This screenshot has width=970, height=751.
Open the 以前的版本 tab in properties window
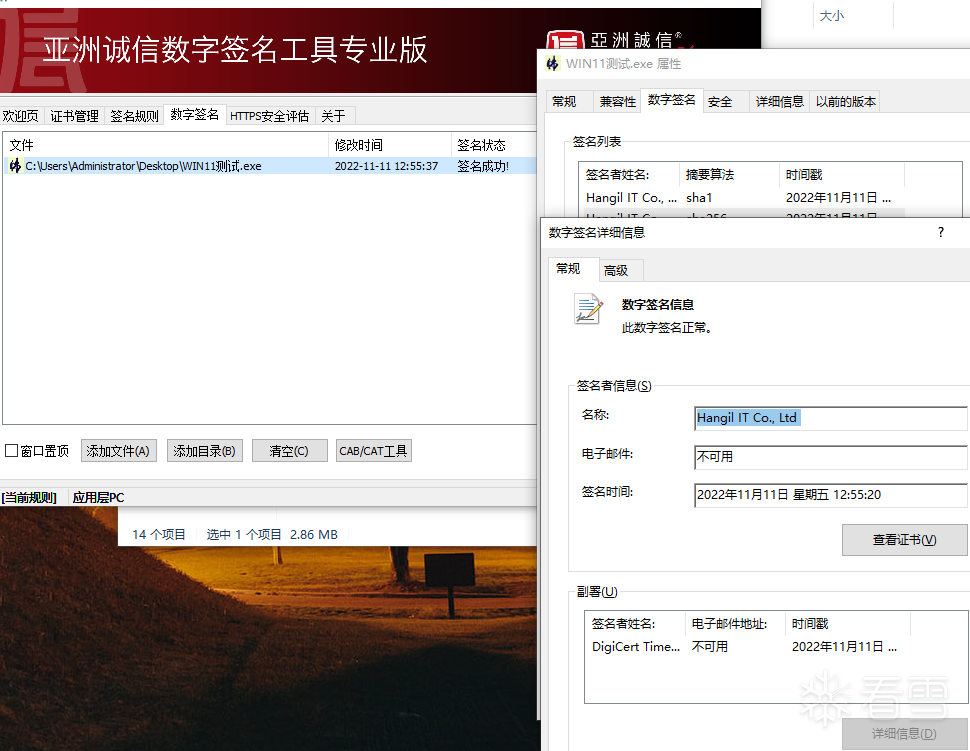[846, 101]
